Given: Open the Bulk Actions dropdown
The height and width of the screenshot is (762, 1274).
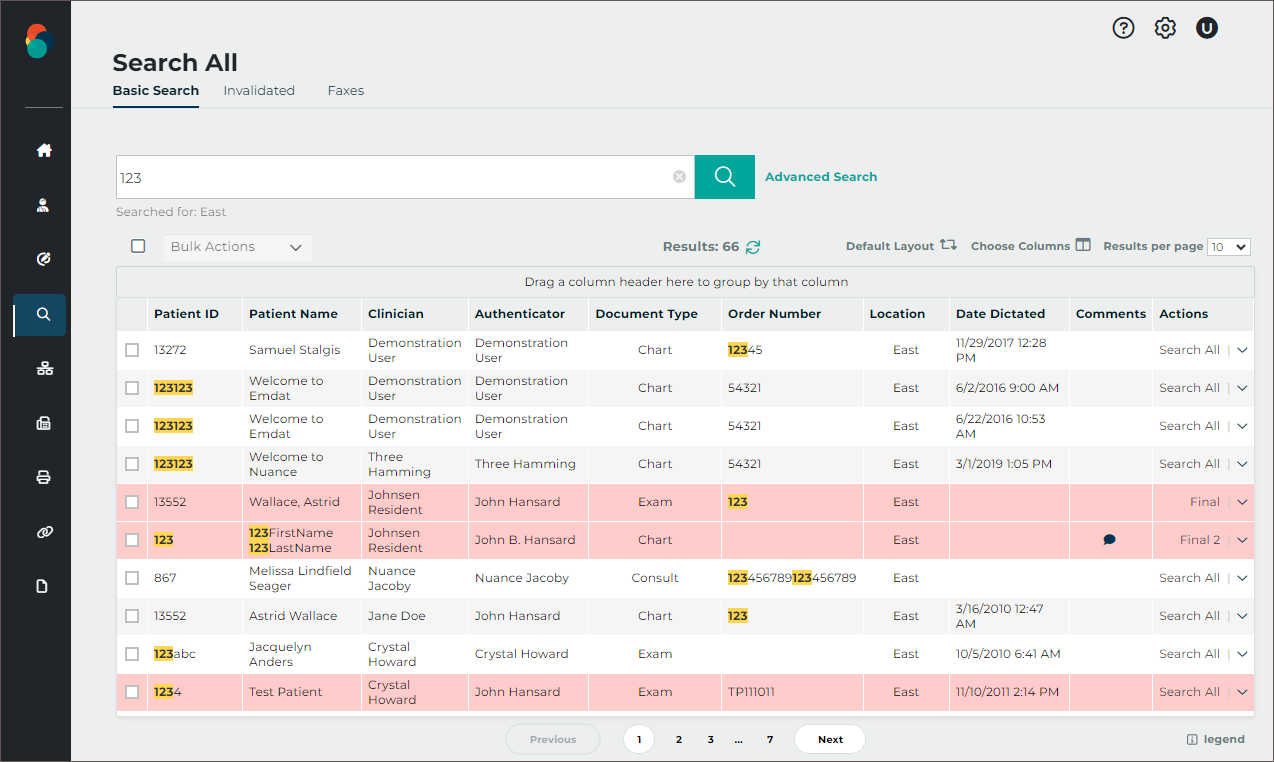Looking at the screenshot, I should [x=237, y=247].
